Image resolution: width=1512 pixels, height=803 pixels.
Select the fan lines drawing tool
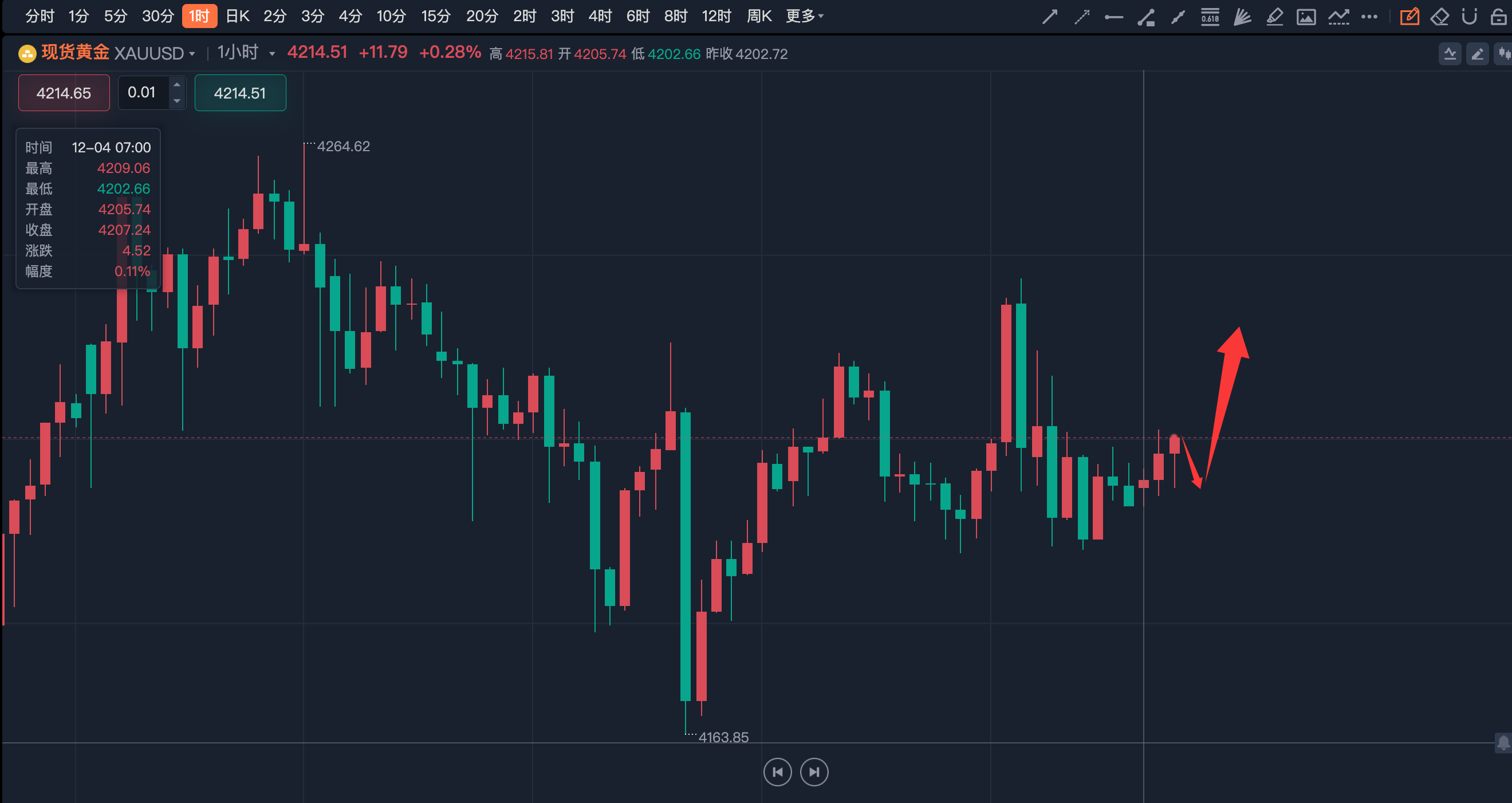click(x=1242, y=17)
